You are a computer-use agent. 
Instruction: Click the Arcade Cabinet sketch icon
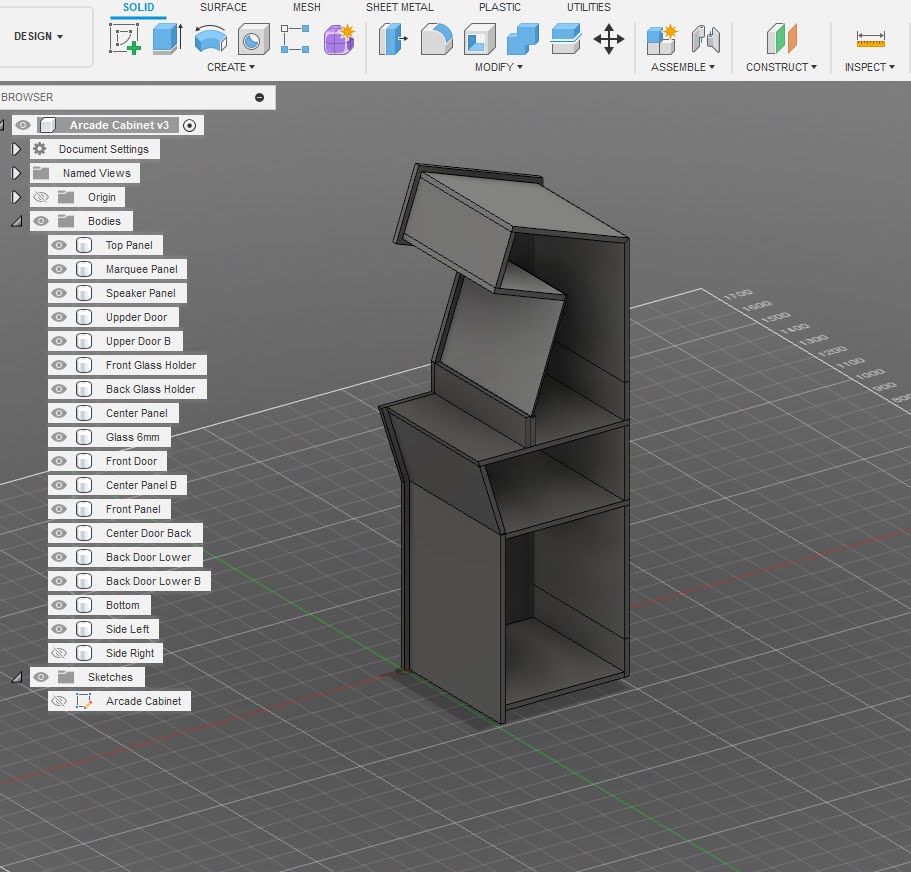pos(84,701)
